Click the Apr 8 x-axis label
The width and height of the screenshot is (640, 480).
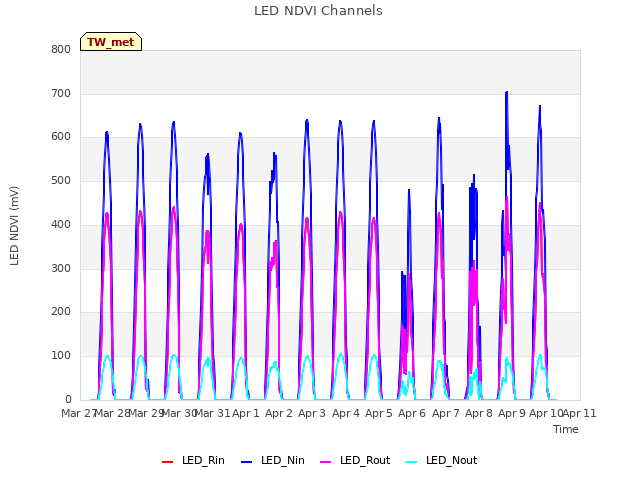(x=479, y=413)
